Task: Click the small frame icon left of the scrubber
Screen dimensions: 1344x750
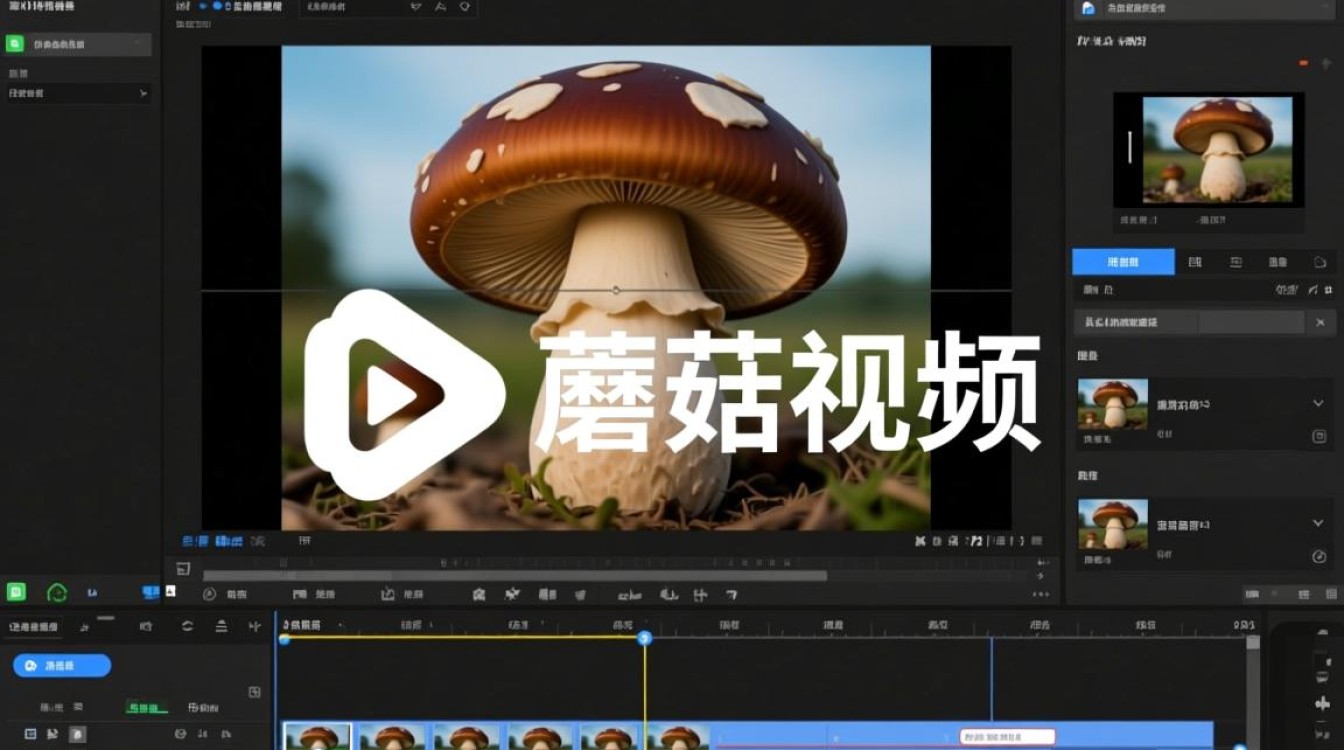Action: tap(183, 569)
